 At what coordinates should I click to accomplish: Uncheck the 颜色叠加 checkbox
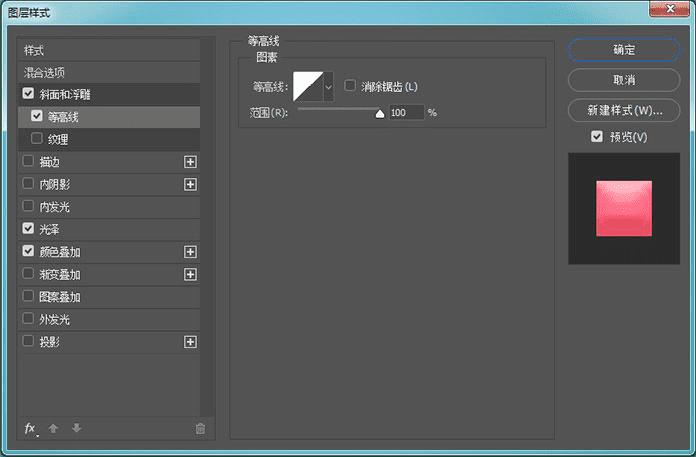coord(28,251)
